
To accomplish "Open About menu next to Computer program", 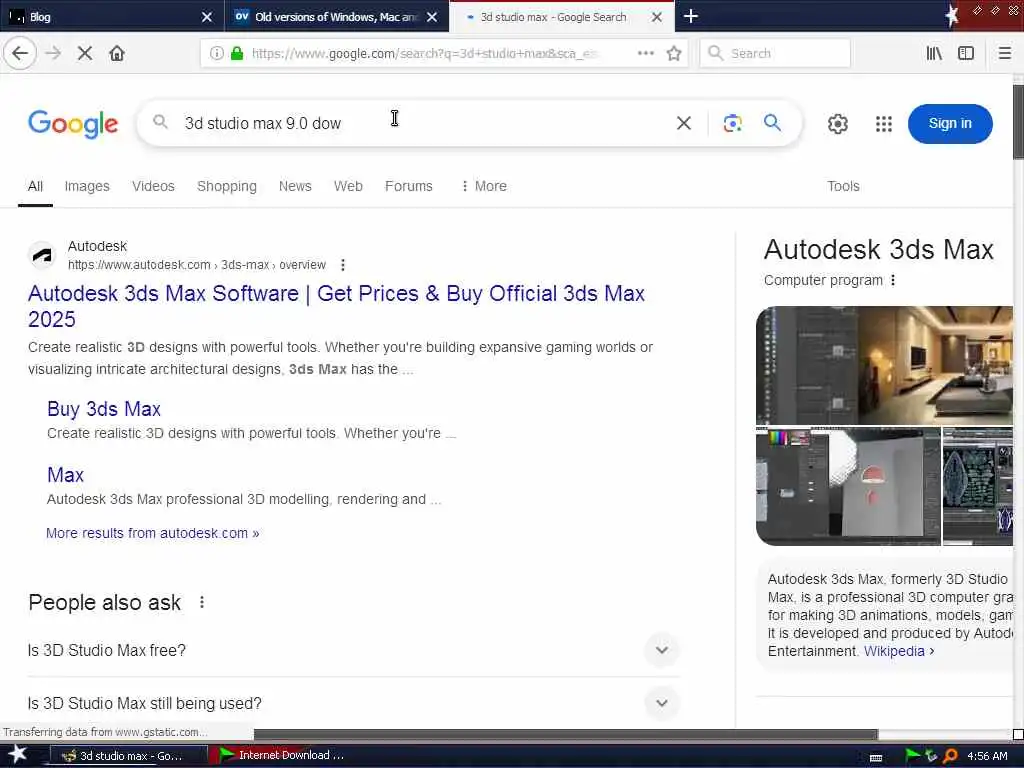I will [893, 280].
